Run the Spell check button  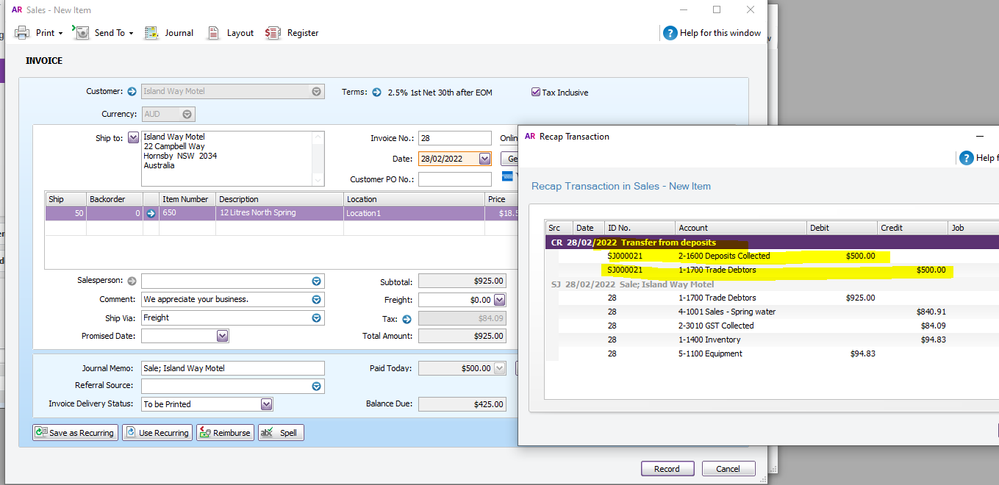281,433
